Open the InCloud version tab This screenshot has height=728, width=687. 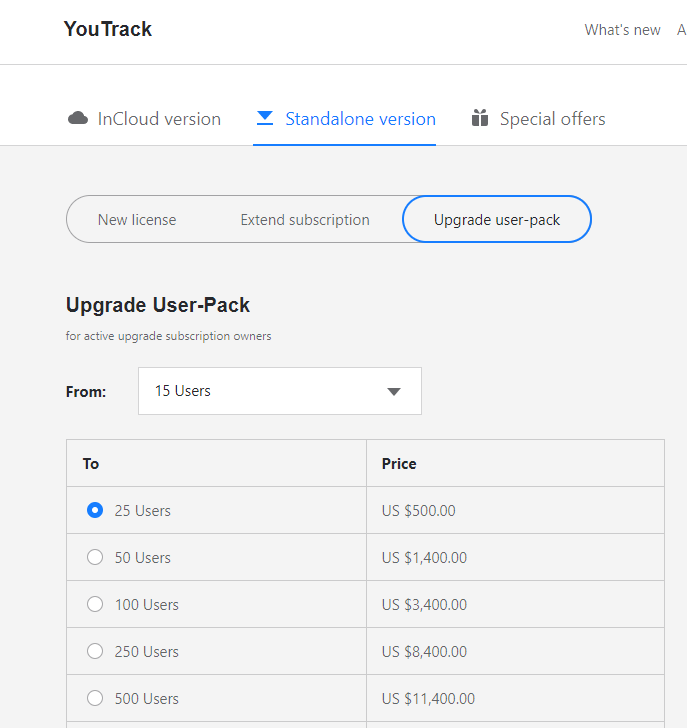click(158, 119)
